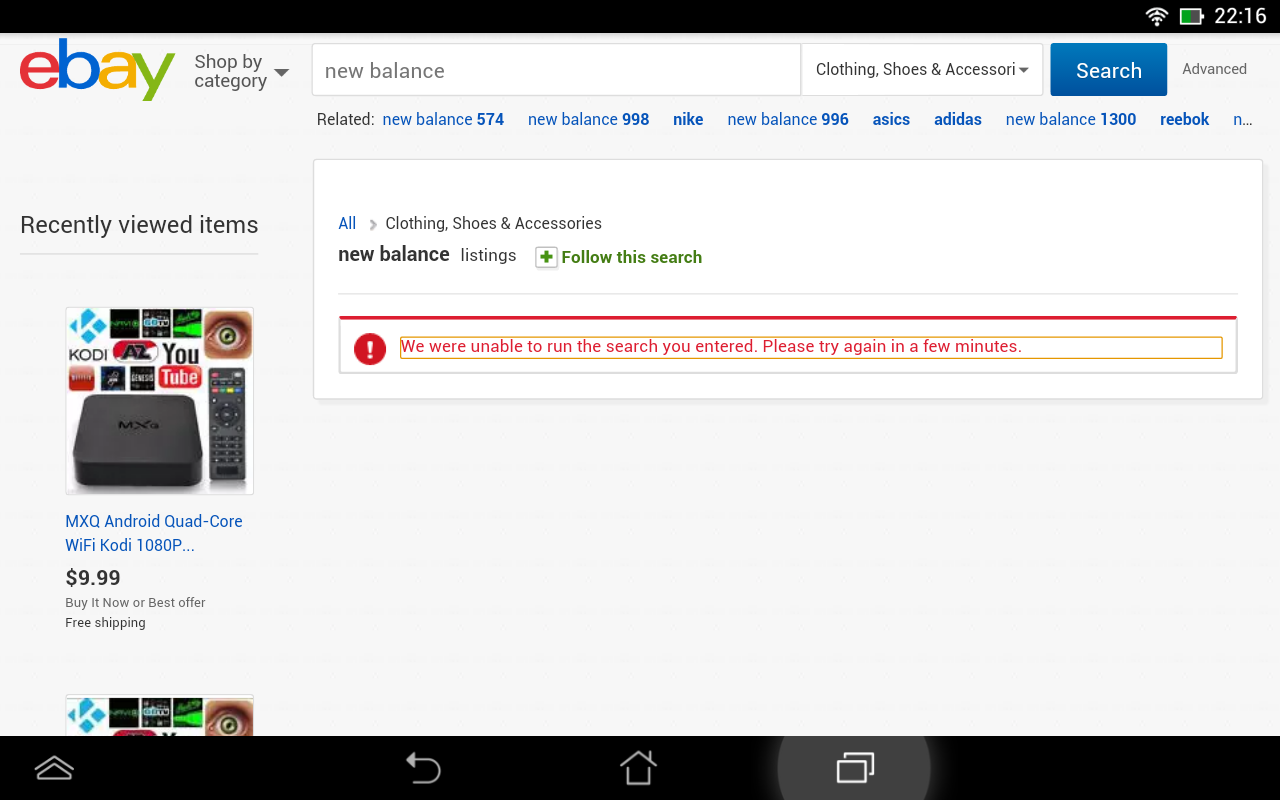Click the $9.99 price text
The height and width of the screenshot is (800, 1280).
tap(93, 578)
